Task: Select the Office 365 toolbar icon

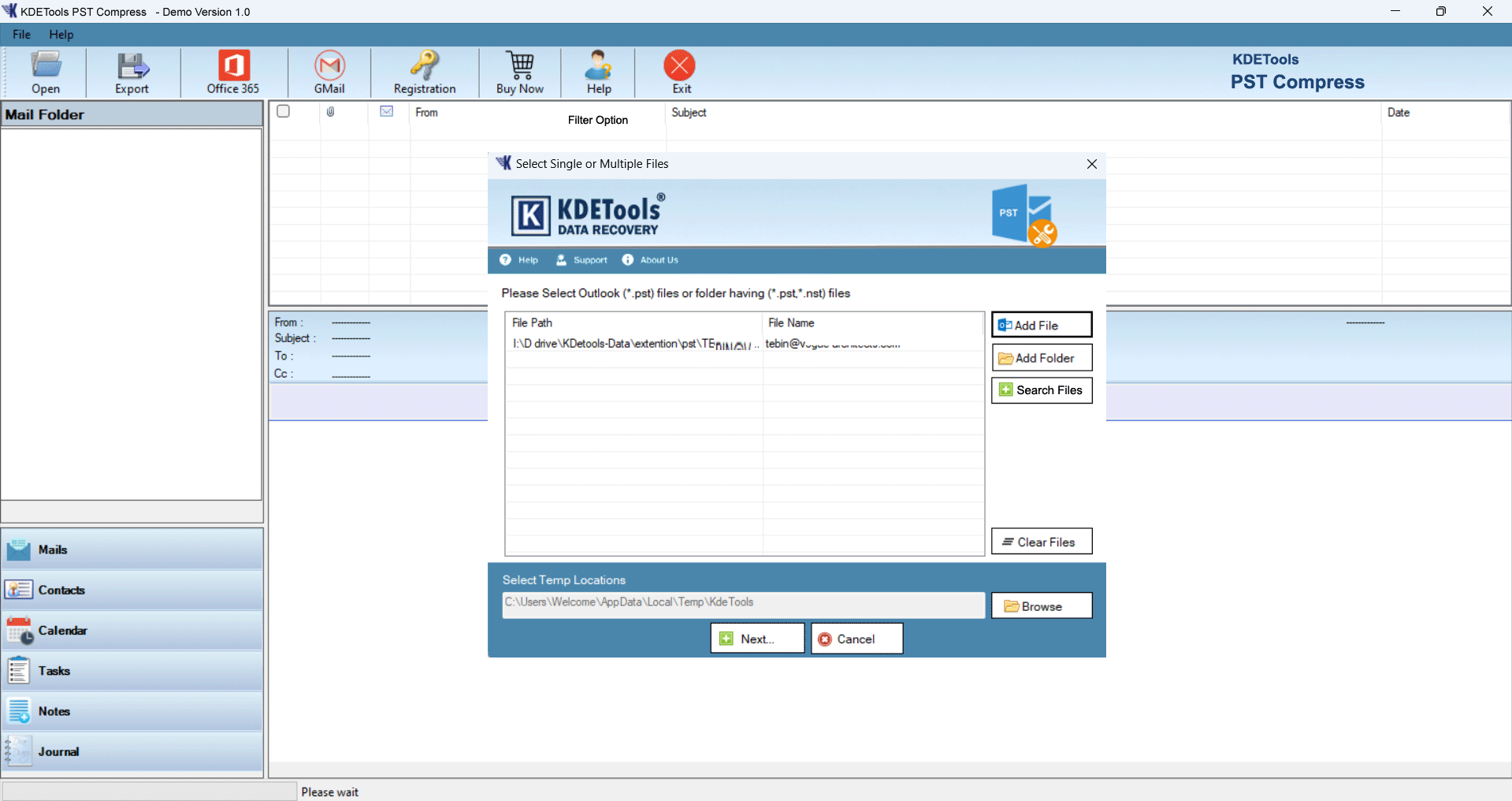Action: click(233, 73)
